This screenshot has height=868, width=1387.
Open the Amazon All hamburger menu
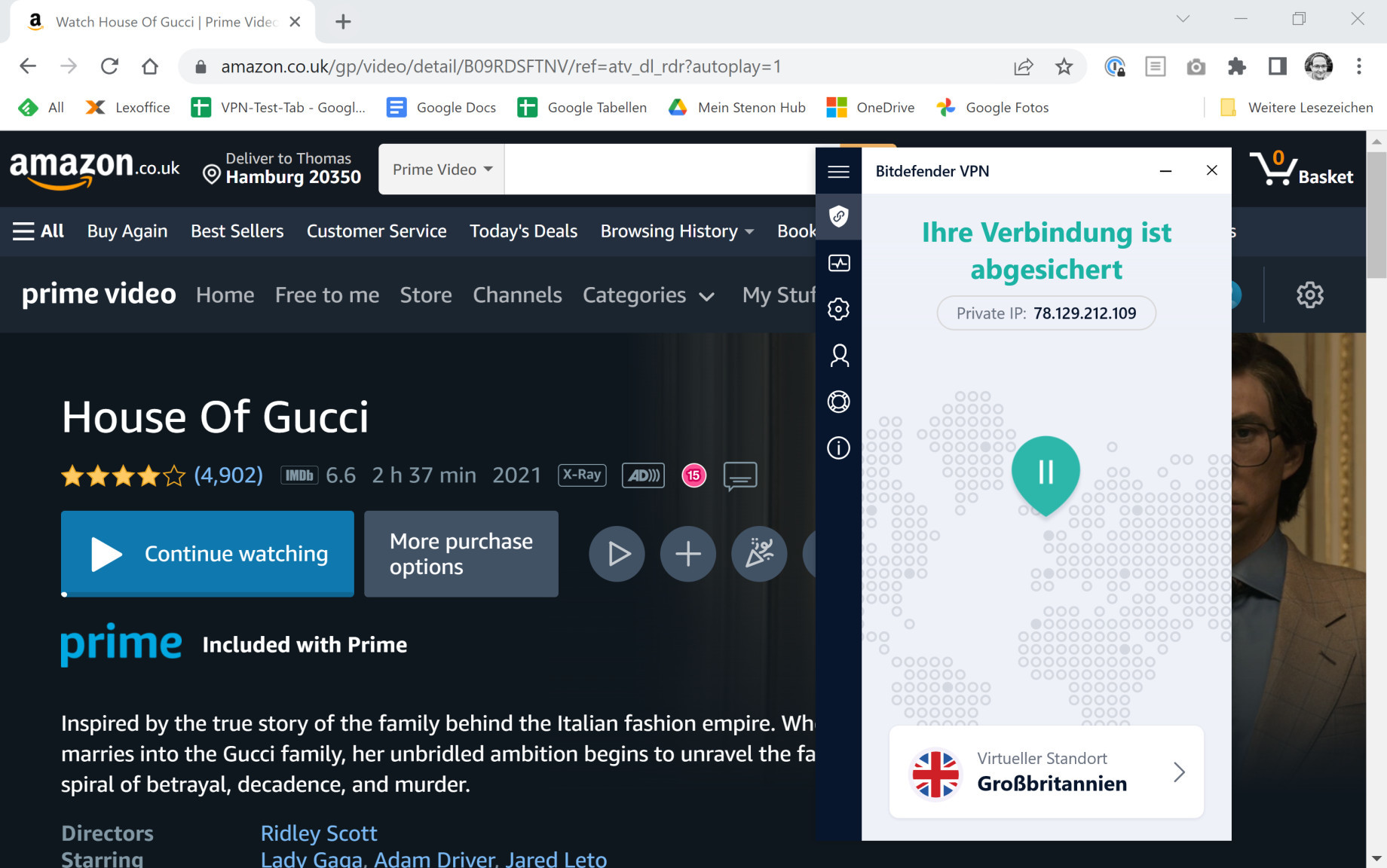pos(38,231)
